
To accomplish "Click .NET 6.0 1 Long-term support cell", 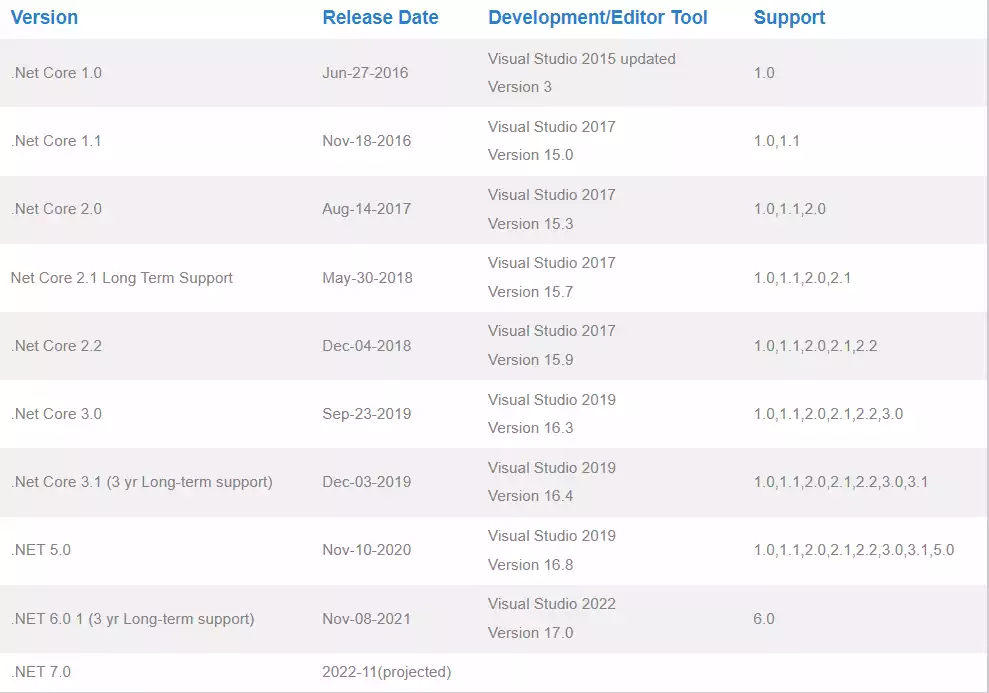I will click(x=132, y=619).
